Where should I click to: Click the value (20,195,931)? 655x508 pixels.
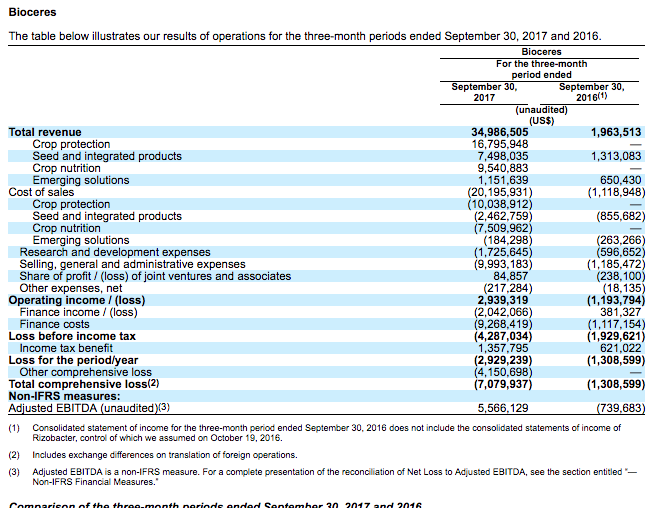pos(500,192)
